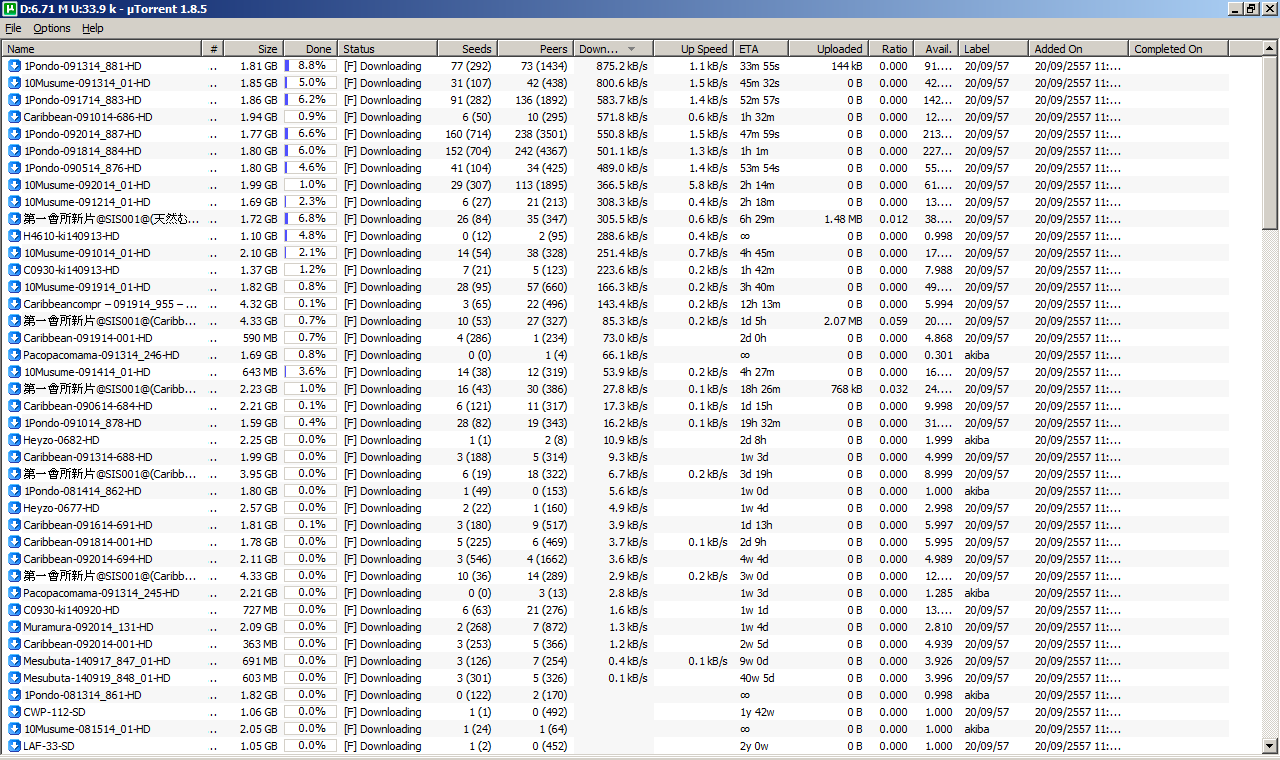
Task: Select the icon next to Mesubuta-140917_847_01-HD
Action: (14, 661)
